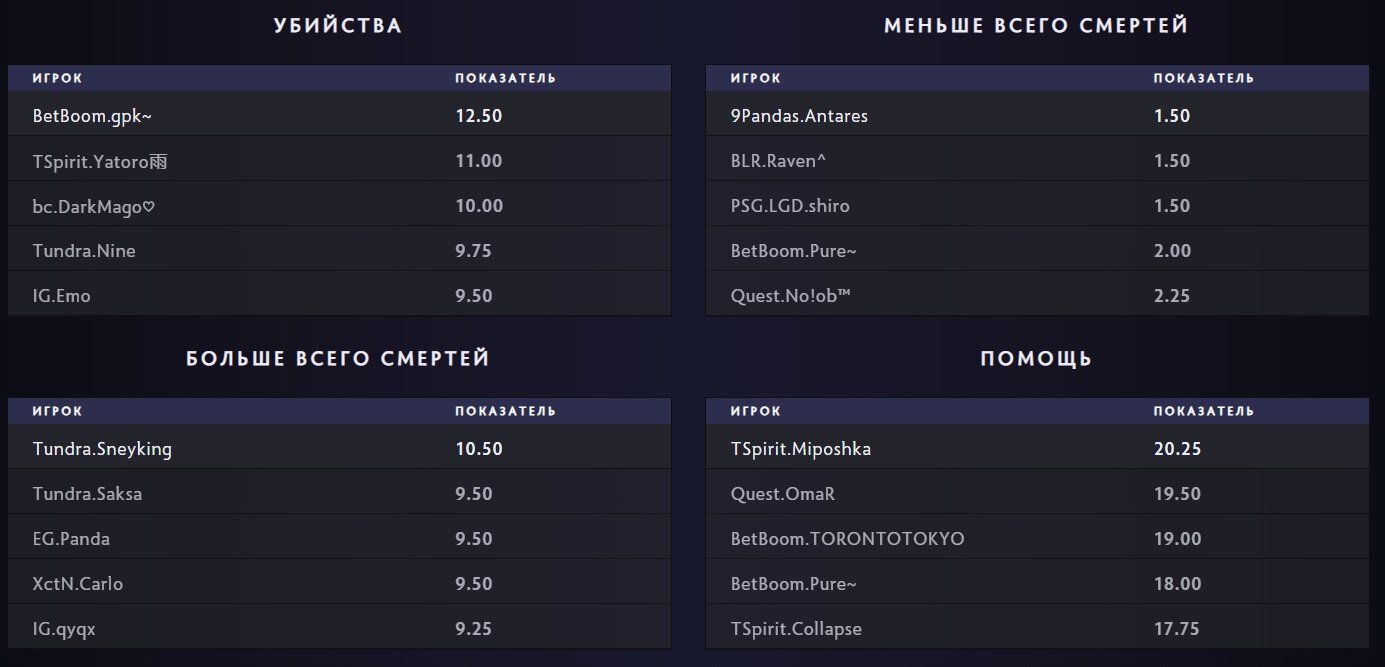The image size is (1385, 667).
Task: Open IG.Emo player entry
Action: (x=62, y=296)
